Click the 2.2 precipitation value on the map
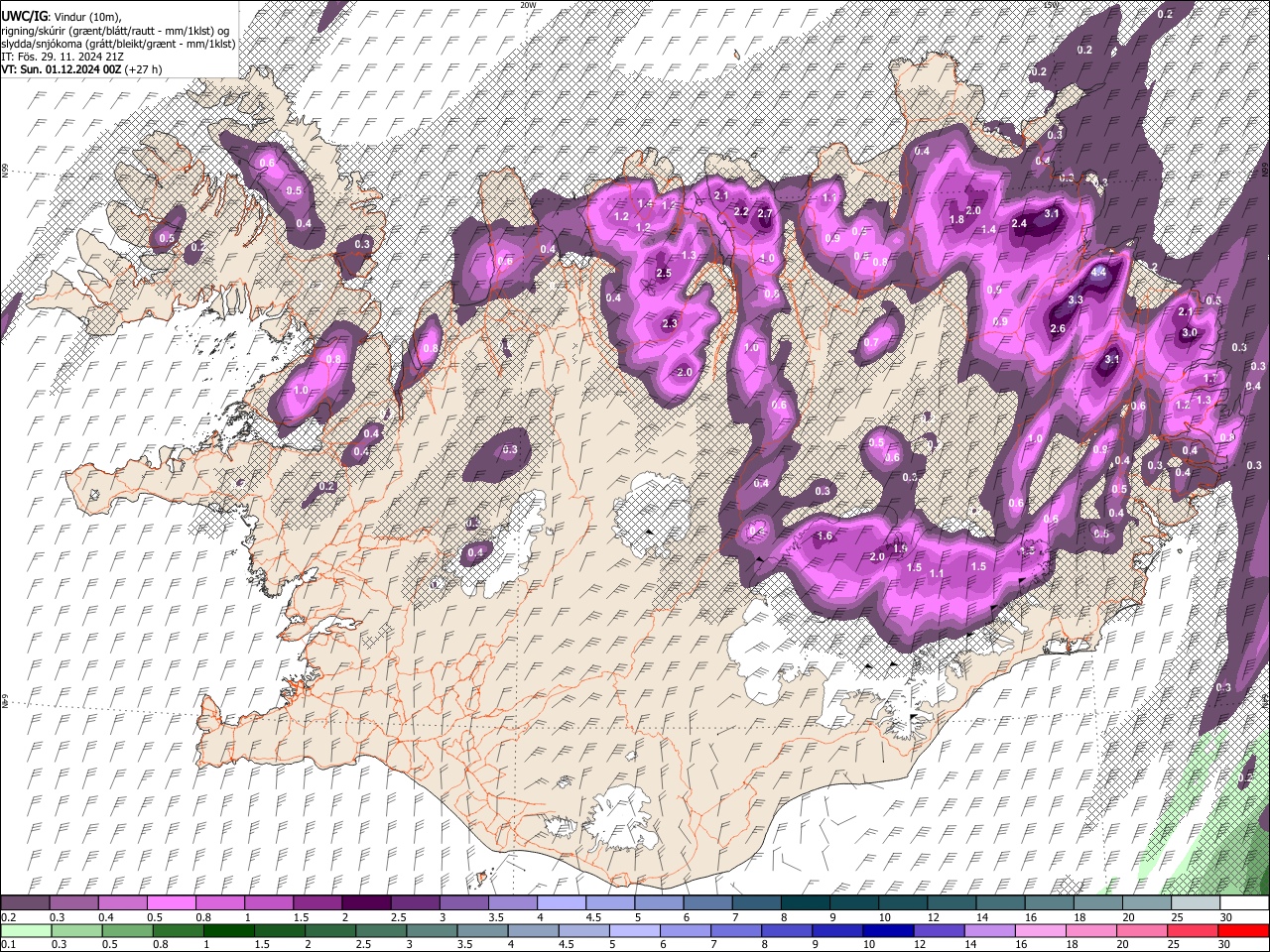1270x952 pixels. [x=740, y=211]
